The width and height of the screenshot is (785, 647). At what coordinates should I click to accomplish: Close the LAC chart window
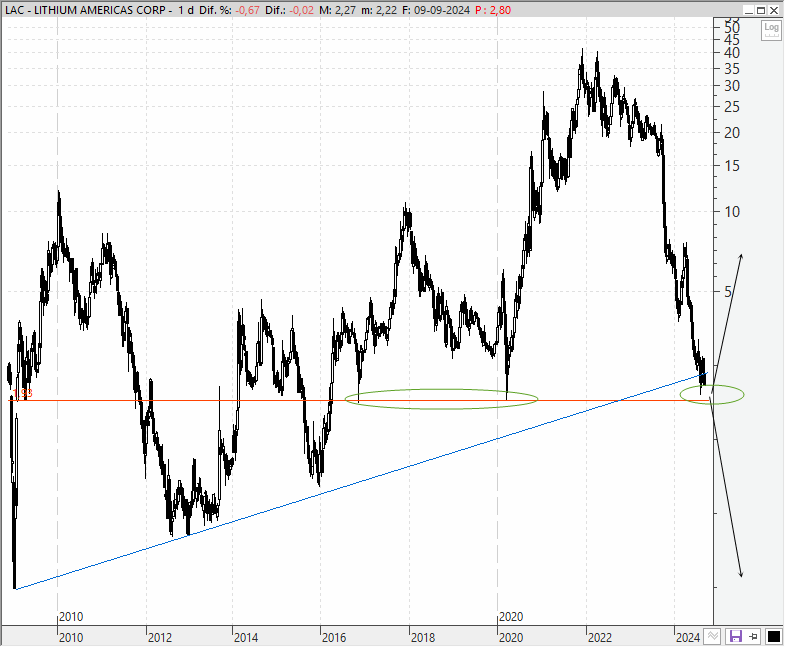pos(773,10)
